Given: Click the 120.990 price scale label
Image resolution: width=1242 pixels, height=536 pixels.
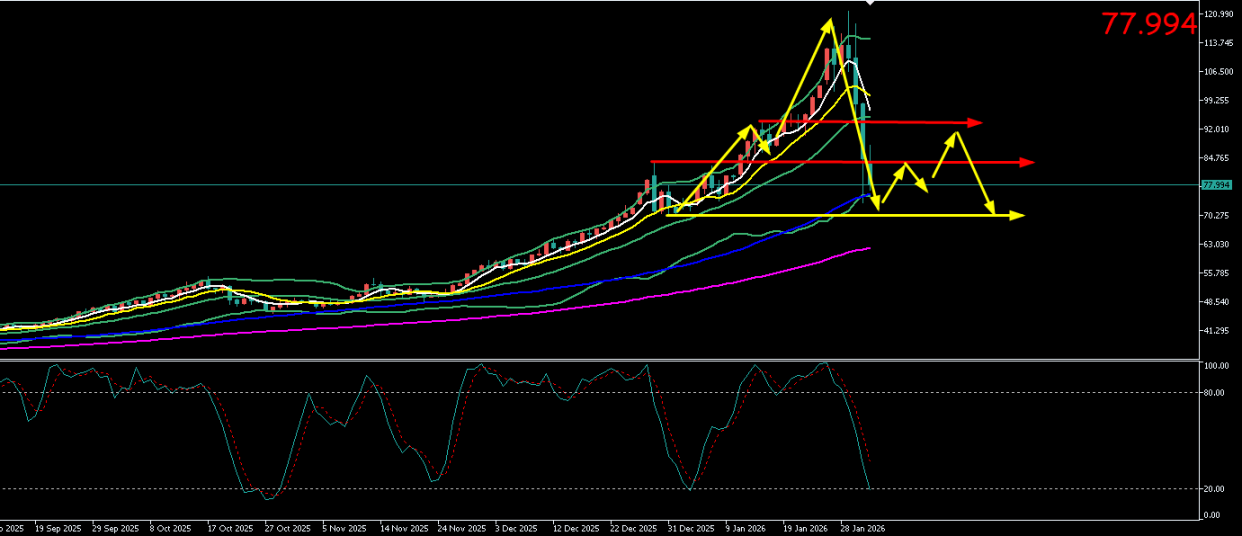Looking at the screenshot, I should click(x=1219, y=14).
